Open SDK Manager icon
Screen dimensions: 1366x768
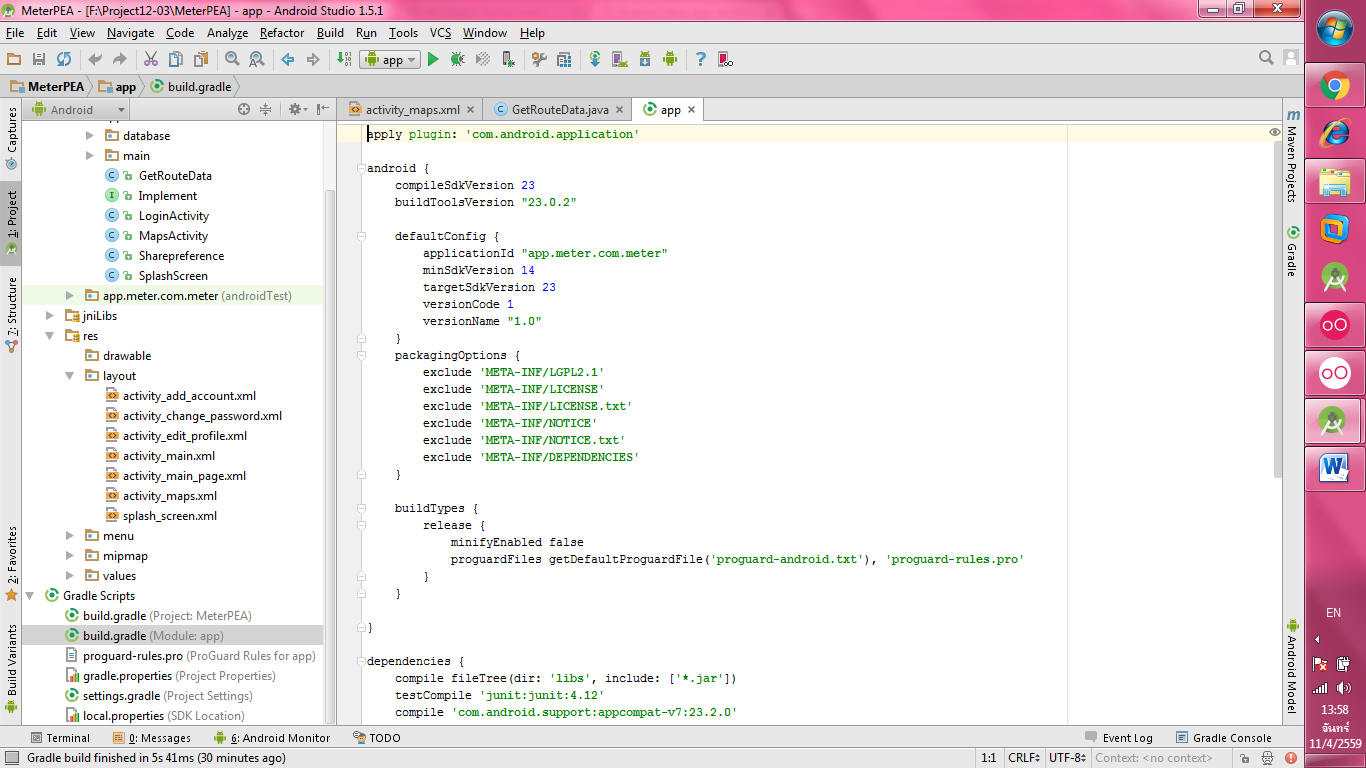(645, 60)
